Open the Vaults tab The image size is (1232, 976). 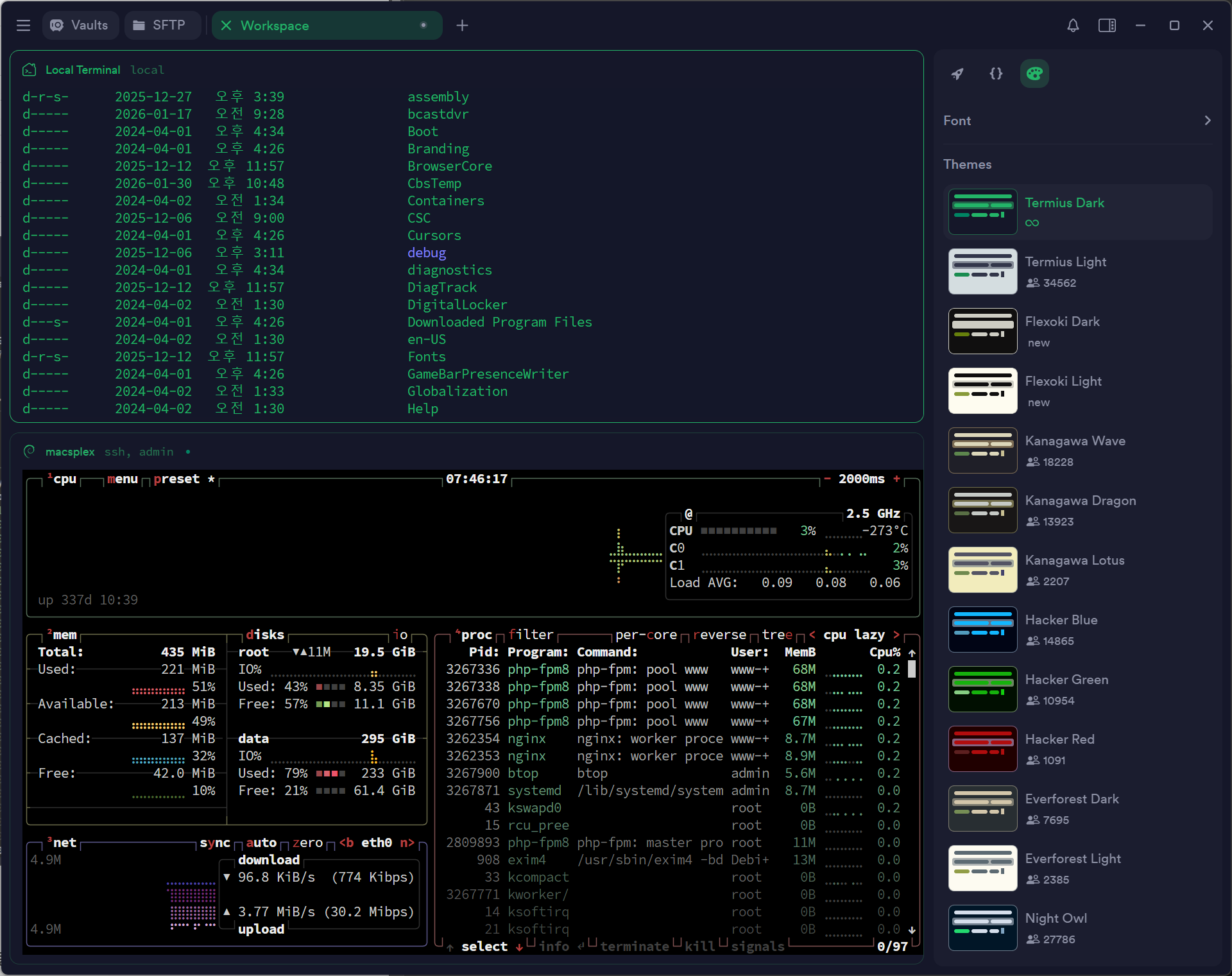click(80, 26)
